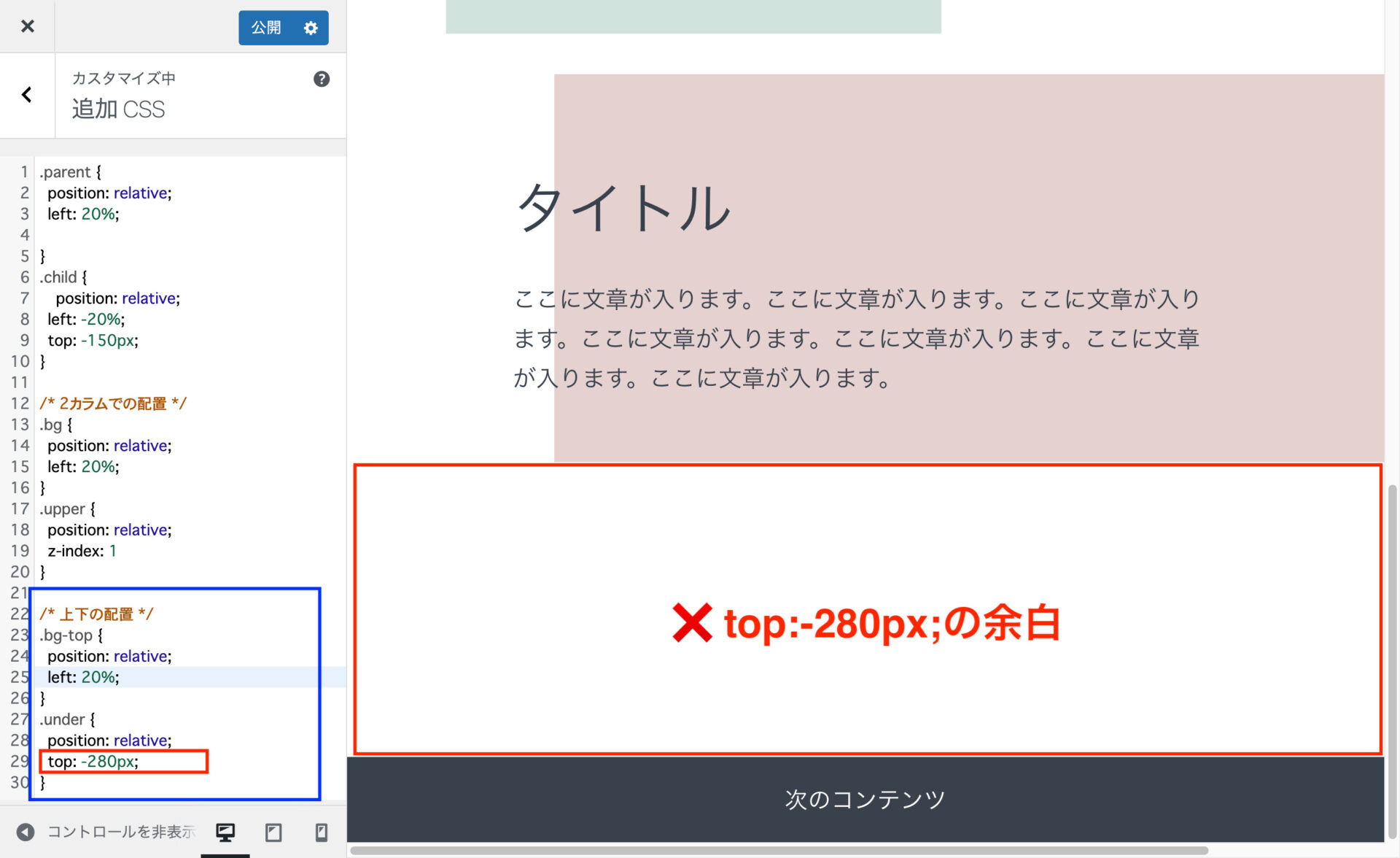Image resolution: width=1400 pixels, height=858 pixels.
Task: Open publish settings gear icon
Action: pos(311,28)
